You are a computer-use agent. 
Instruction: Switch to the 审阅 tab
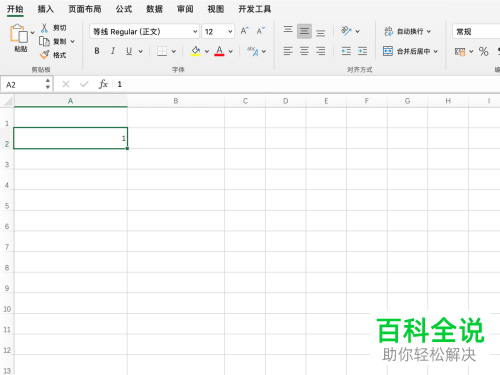(185, 9)
